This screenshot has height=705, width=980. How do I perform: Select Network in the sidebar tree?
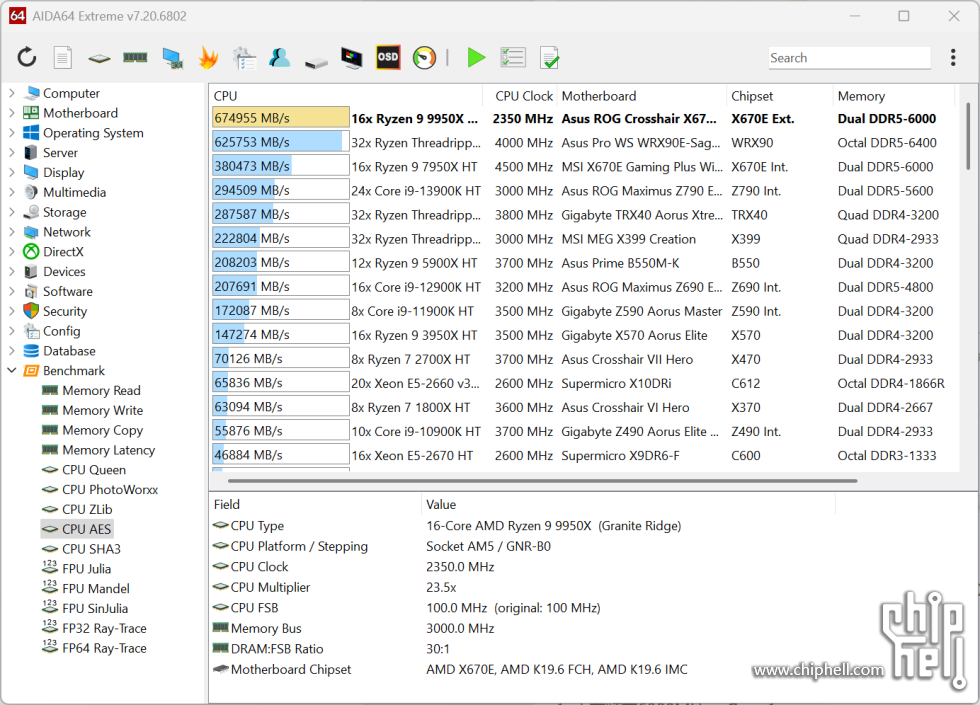click(x=66, y=232)
